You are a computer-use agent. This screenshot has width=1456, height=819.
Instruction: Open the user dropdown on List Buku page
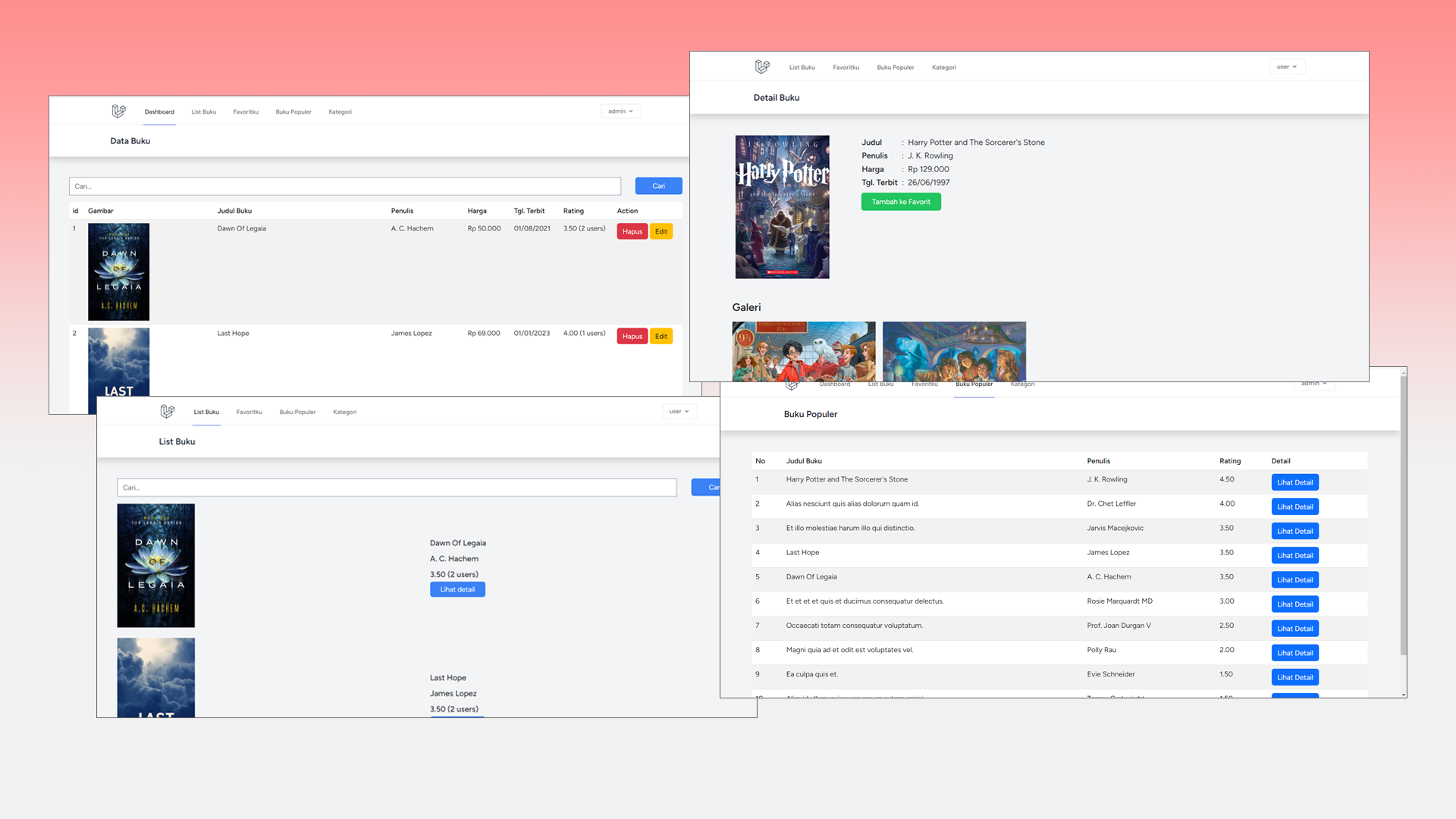pos(679,411)
